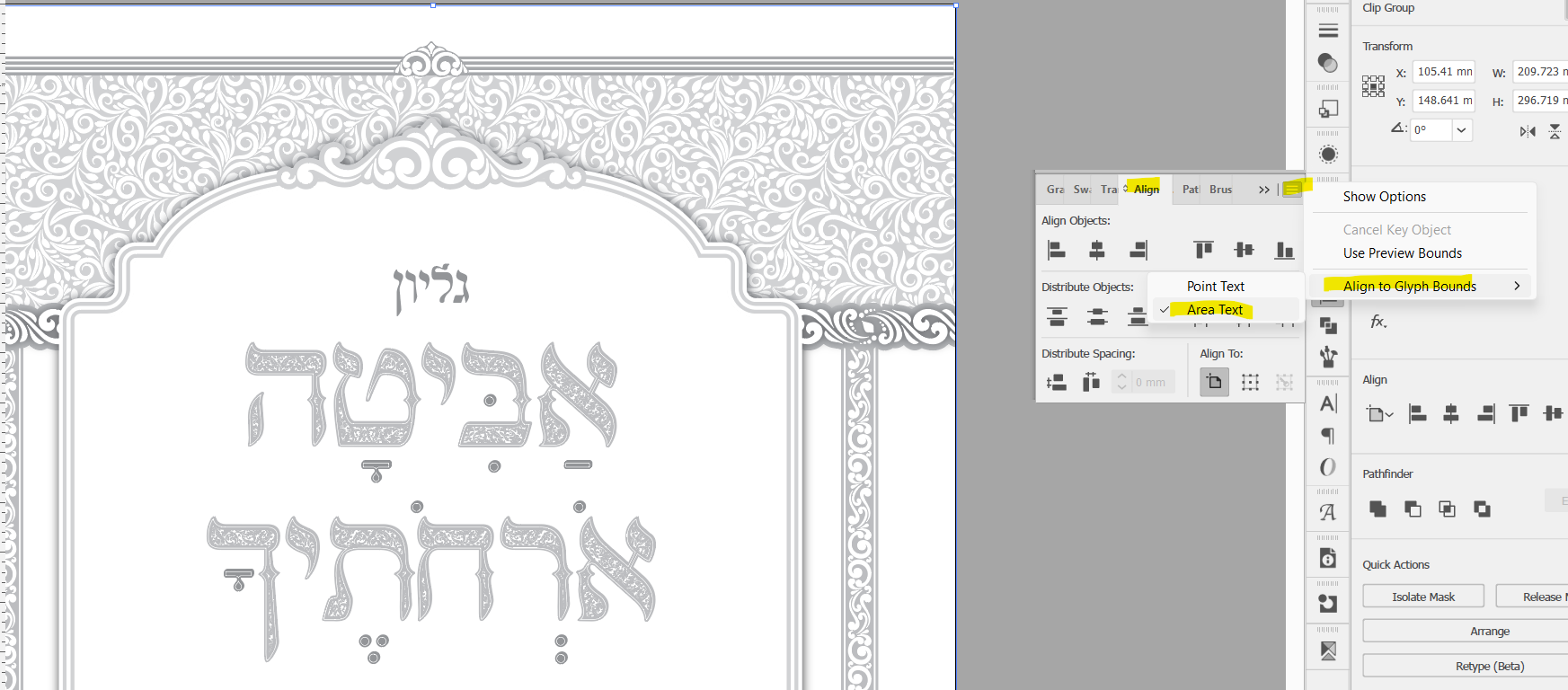Select Align to Selection option
The height and width of the screenshot is (690, 1568).
(1250, 383)
